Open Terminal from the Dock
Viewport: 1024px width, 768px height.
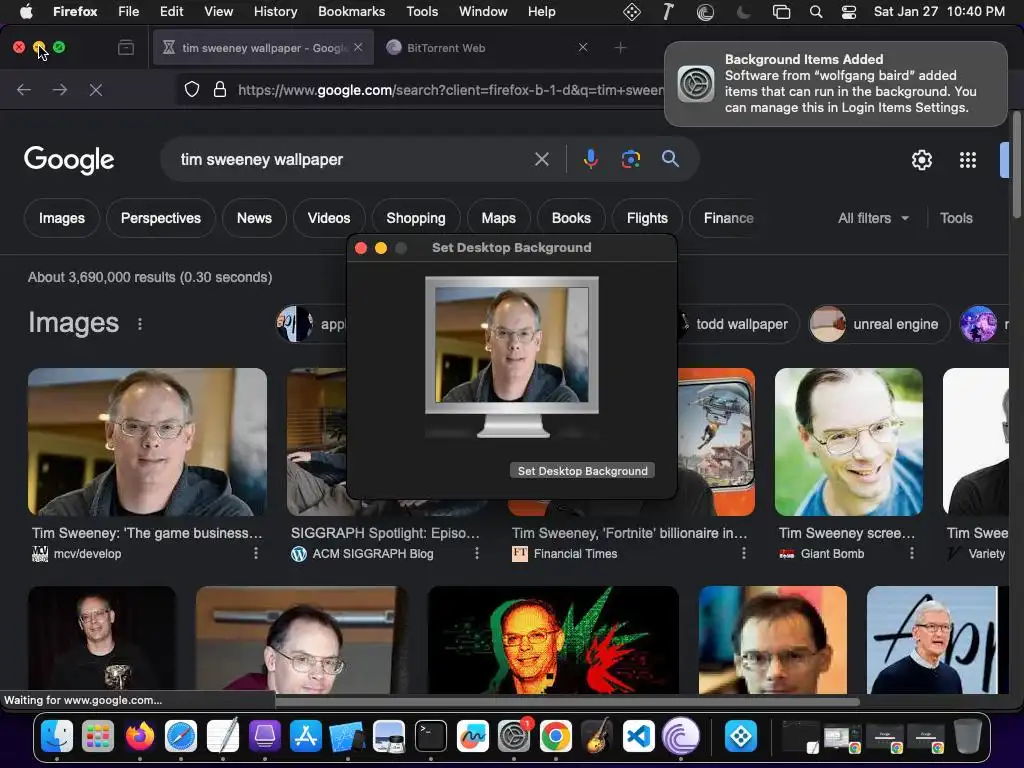[430, 737]
